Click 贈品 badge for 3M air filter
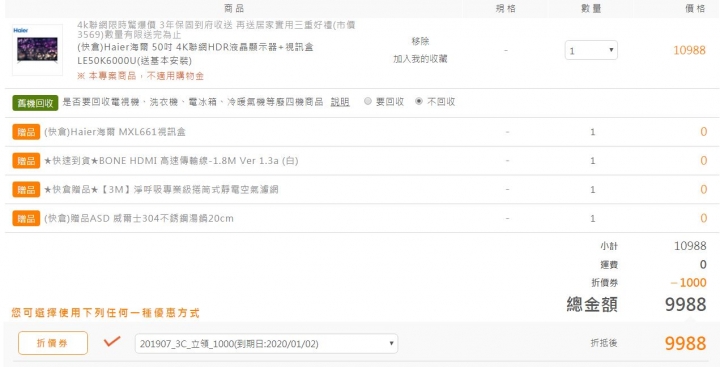 (x=26, y=190)
